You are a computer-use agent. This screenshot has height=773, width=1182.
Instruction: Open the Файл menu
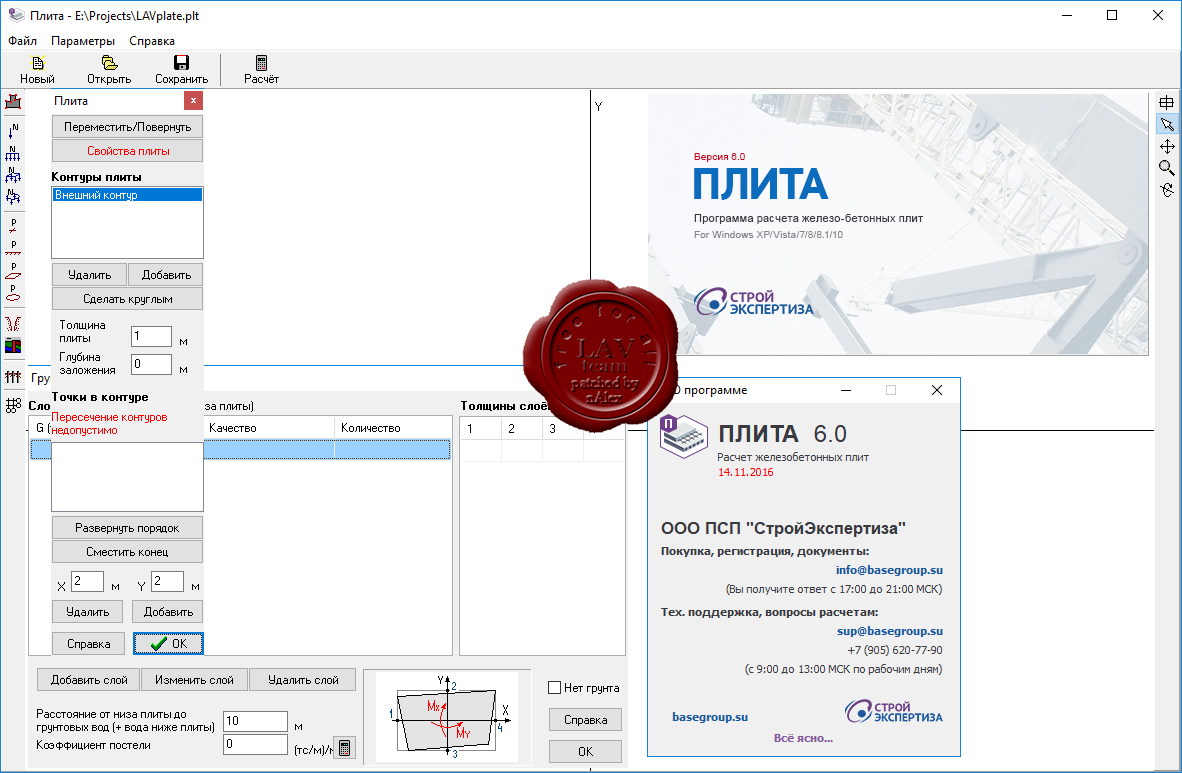pyautogui.click(x=23, y=41)
